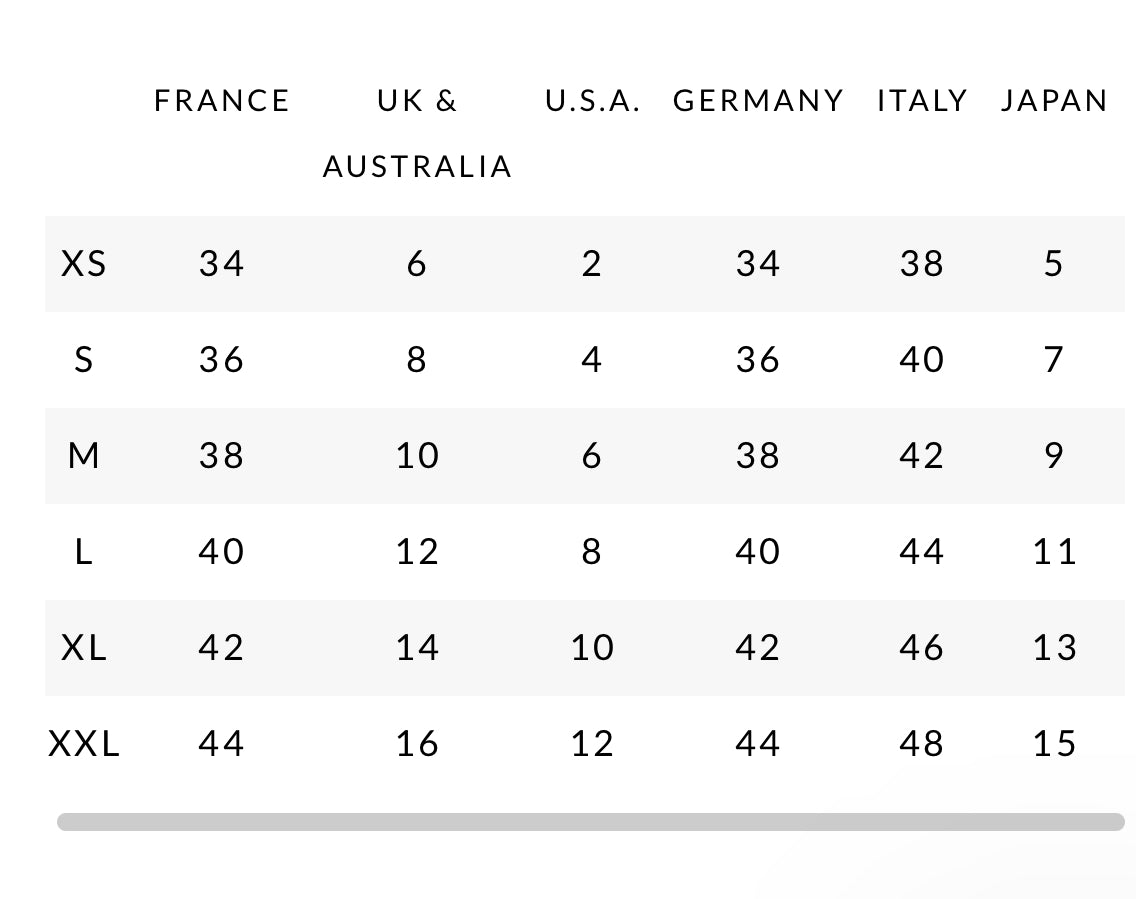The width and height of the screenshot is (1136, 899).
Task: Click U.S.A. size 4 in S row
Action: pos(592,360)
